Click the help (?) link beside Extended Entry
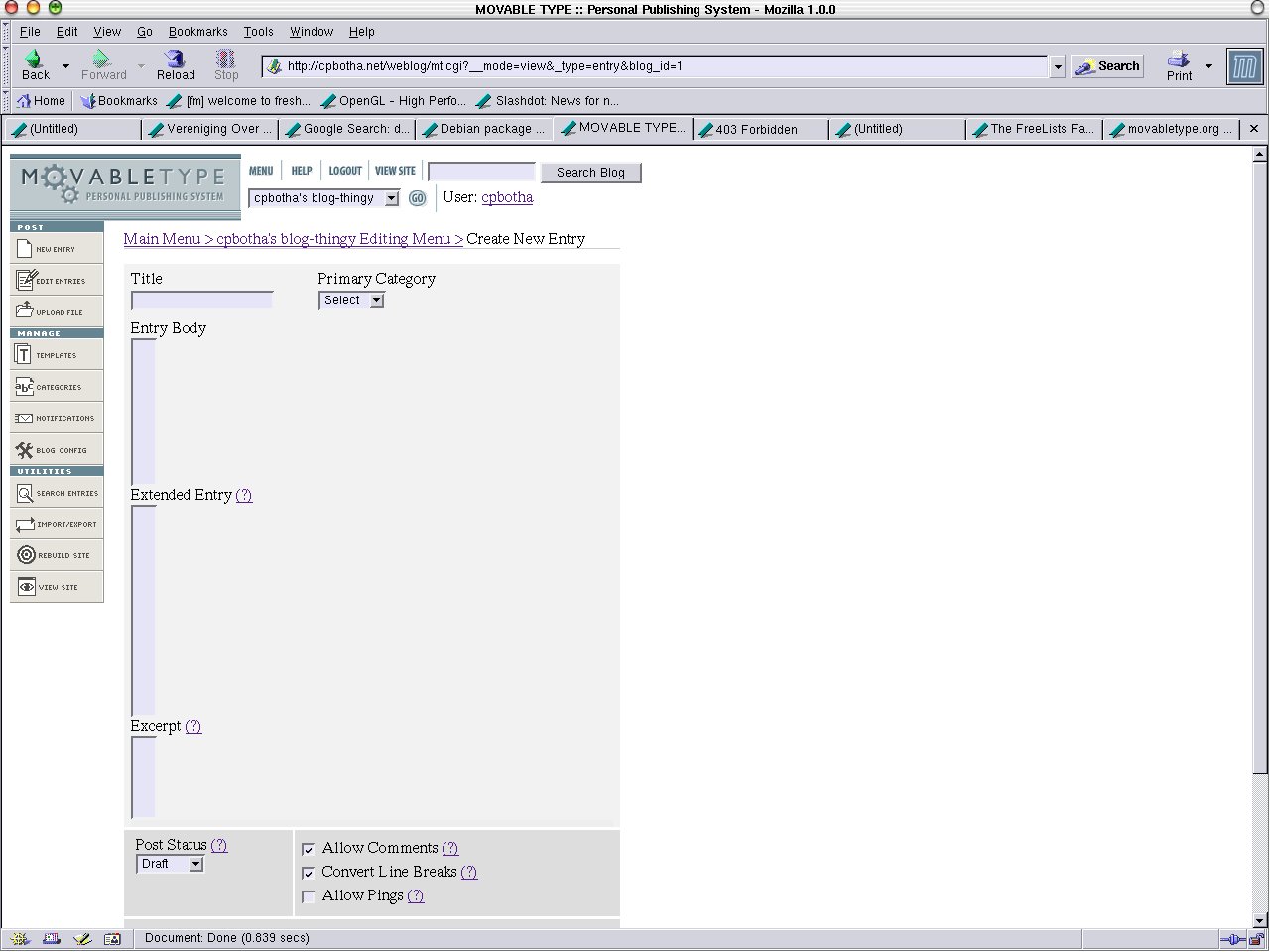The height and width of the screenshot is (952, 1270). pos(244,495)
